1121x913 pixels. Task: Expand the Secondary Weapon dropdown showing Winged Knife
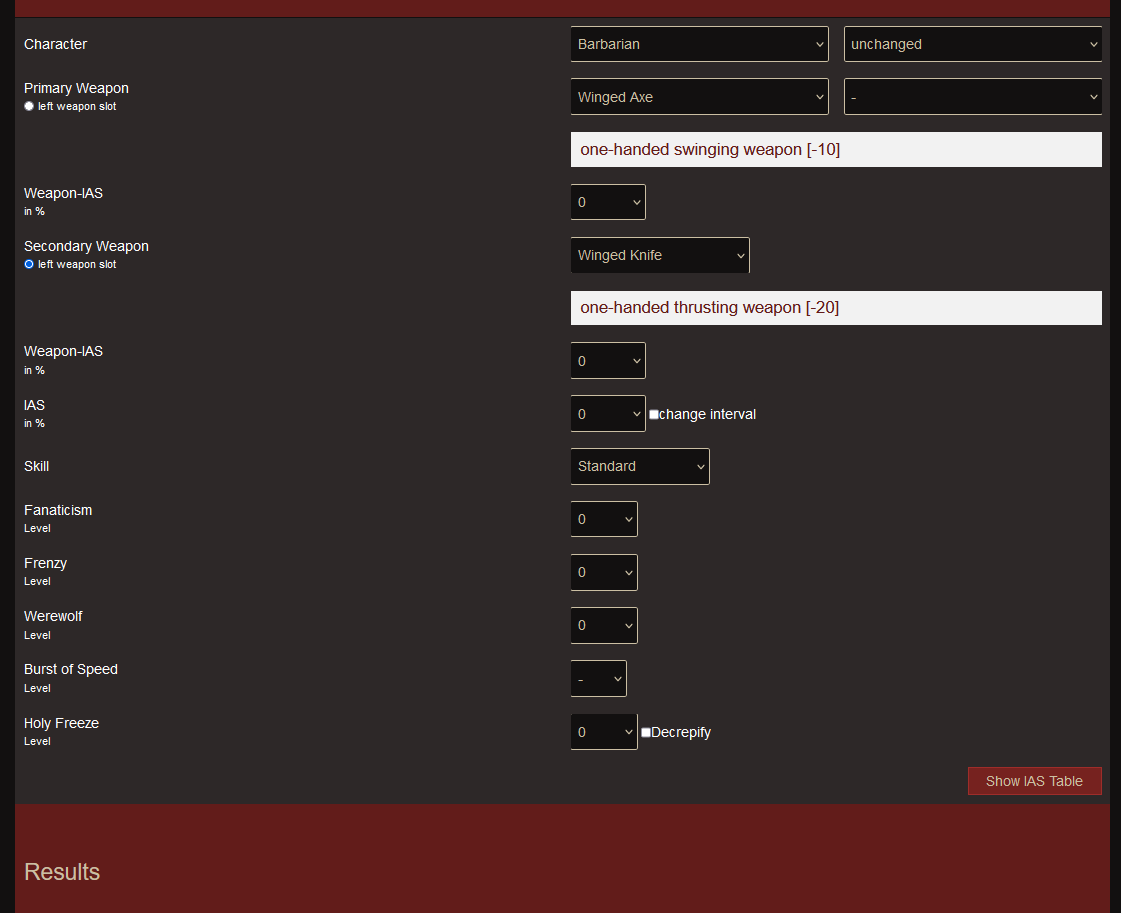point(660,255)
